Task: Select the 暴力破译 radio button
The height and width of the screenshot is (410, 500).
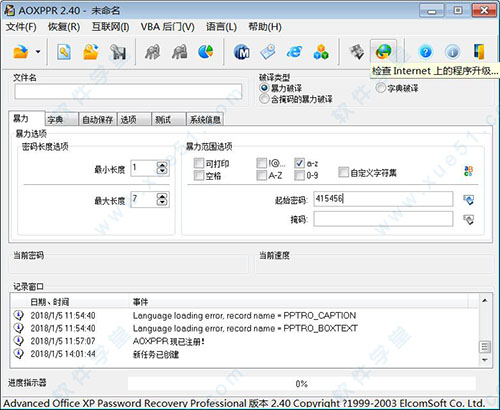Action: [x=264, y=88]
